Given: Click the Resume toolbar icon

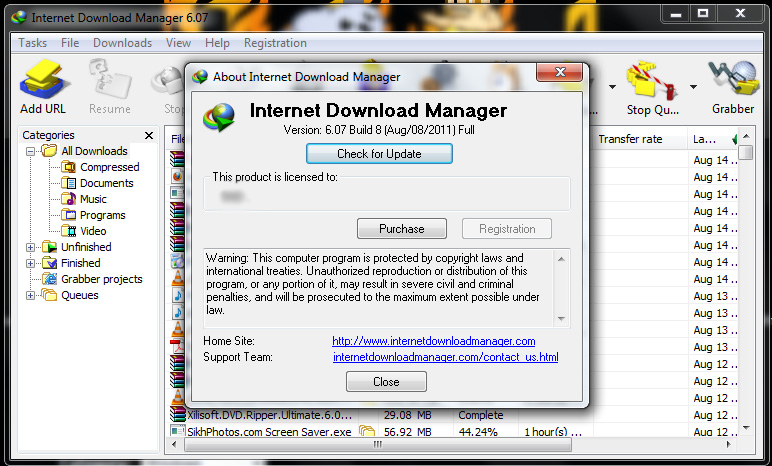Looking at the screenshot, I should click(110, 79).
